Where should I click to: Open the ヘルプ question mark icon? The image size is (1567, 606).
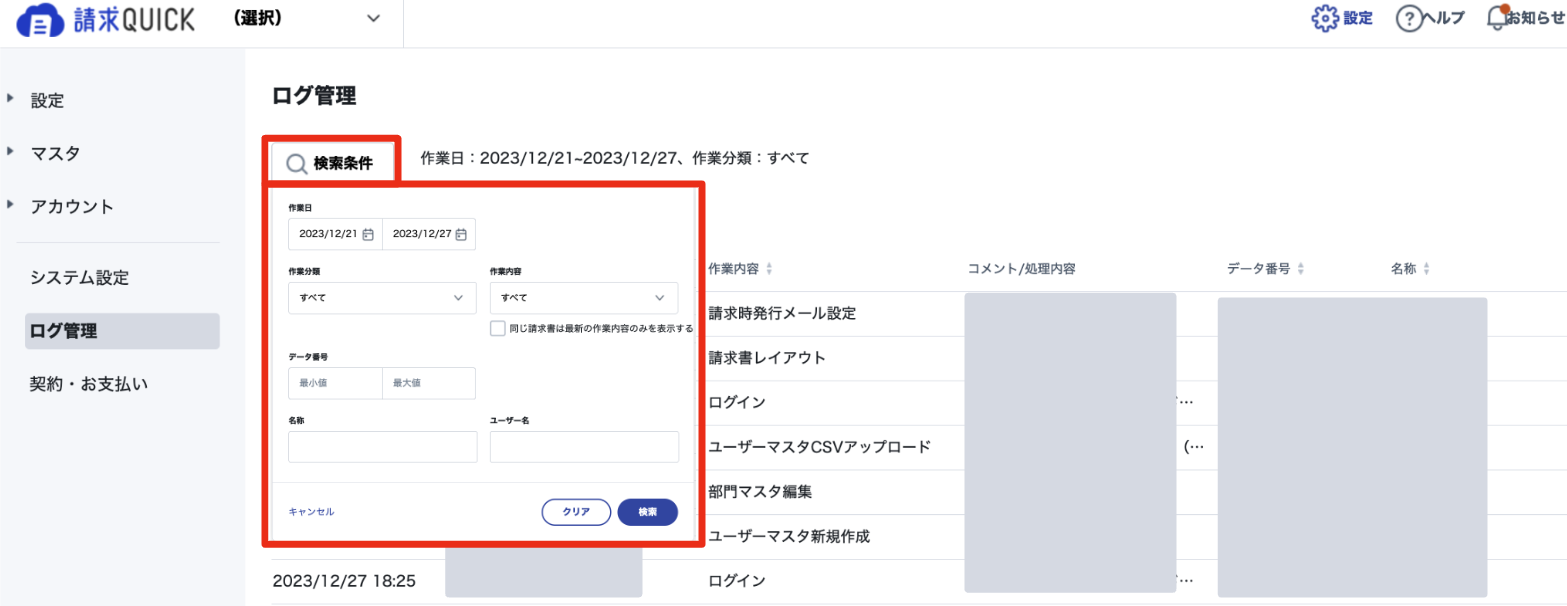coord(1408,19)
